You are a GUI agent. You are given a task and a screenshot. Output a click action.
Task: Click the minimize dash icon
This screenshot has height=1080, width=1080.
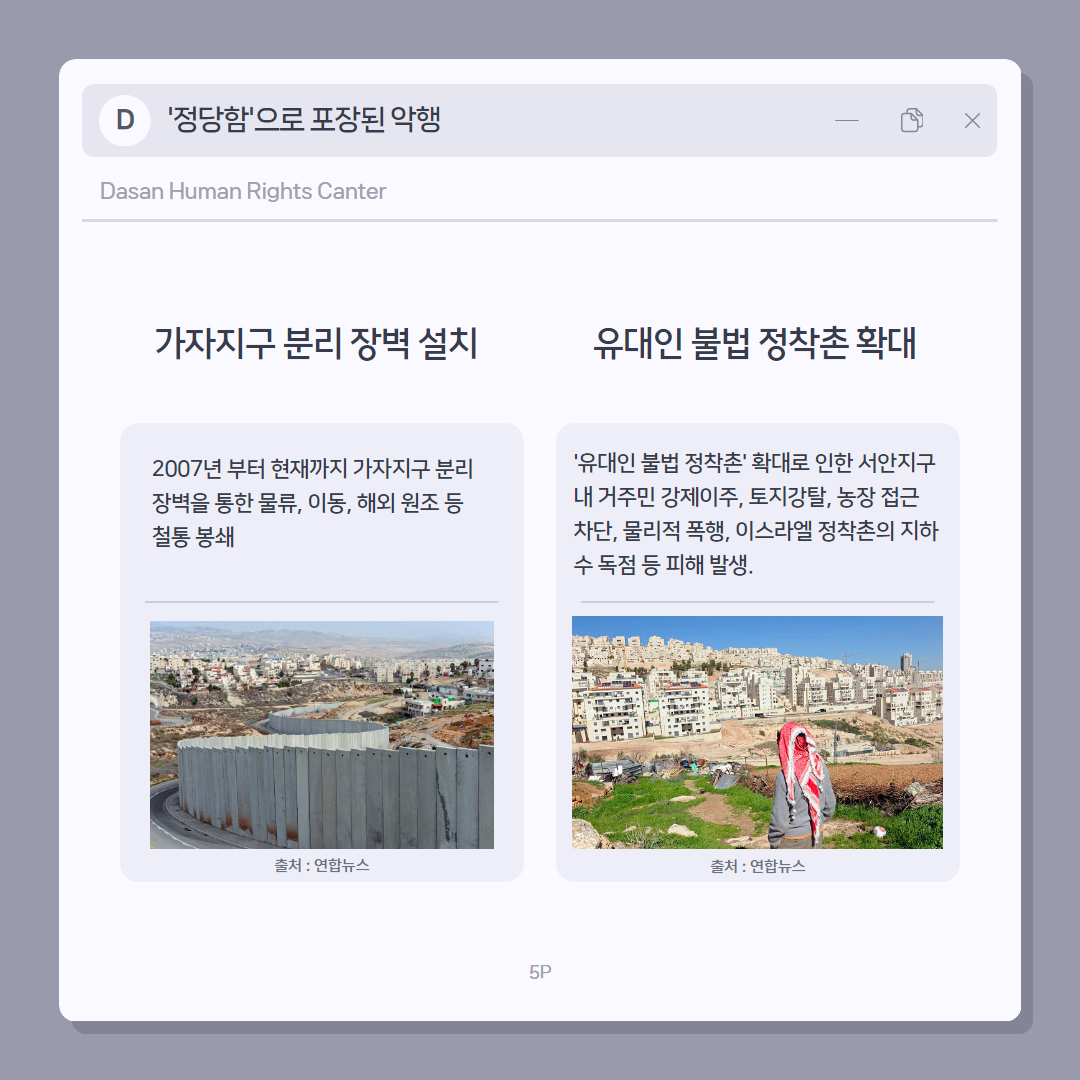[847, 121]
